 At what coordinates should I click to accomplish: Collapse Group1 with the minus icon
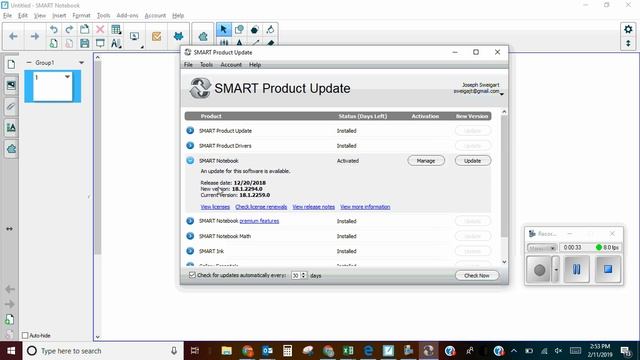29,62
